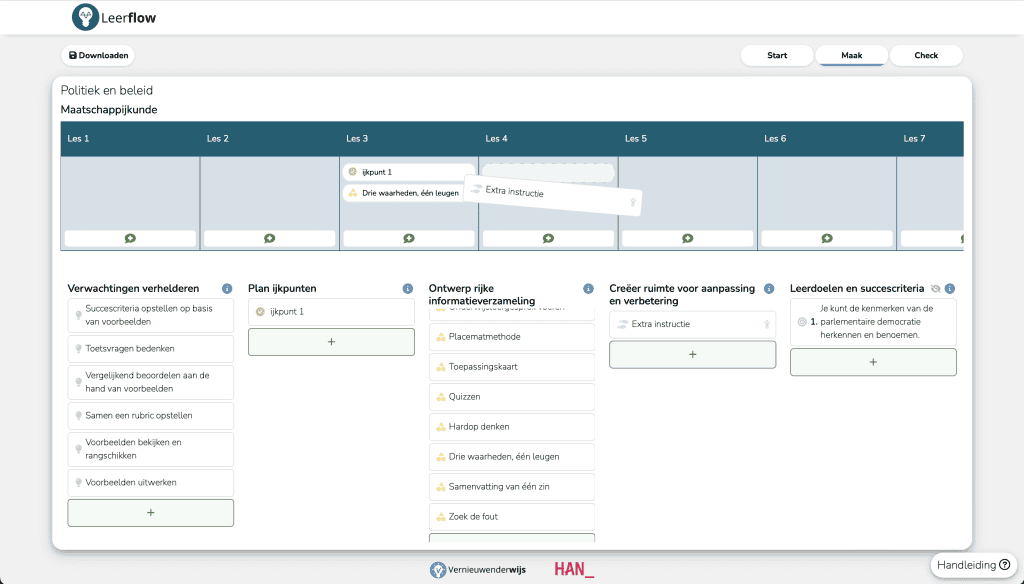The width and height of the screenshot is (1024, 584).
Task: Open info icon next to Leerdoelen en succescriteria
Action: pos(950,289)
